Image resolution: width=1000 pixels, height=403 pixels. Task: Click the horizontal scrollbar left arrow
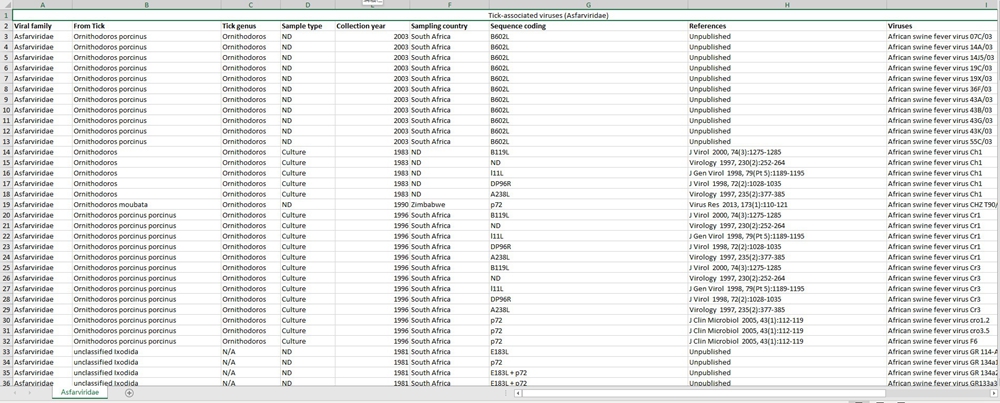pos(516,393)
